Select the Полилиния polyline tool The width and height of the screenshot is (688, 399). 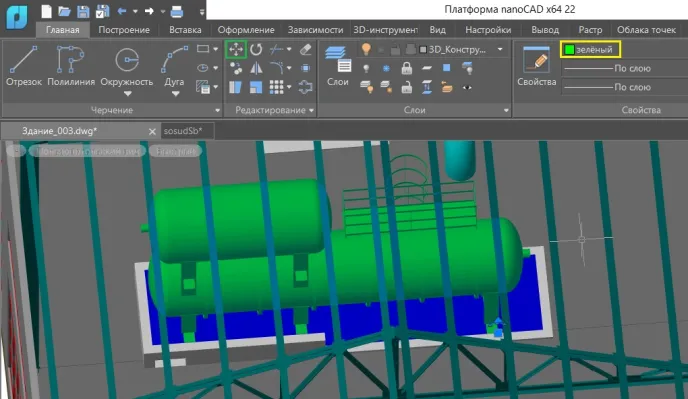point(71,66)
